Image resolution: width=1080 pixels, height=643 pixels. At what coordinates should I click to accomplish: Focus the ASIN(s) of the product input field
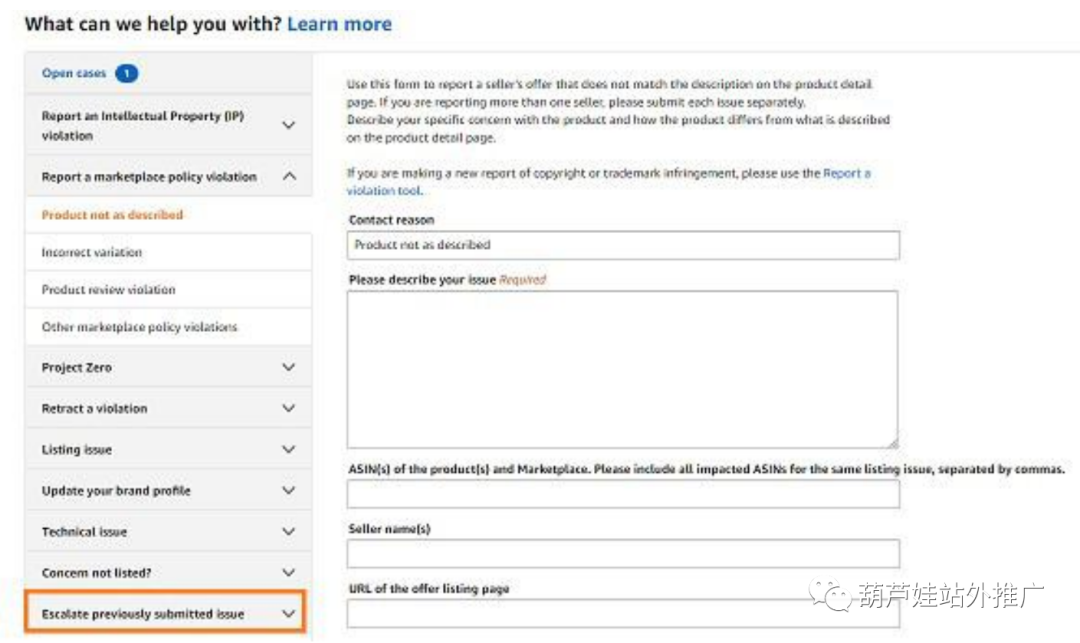click(x=622, y=494)
